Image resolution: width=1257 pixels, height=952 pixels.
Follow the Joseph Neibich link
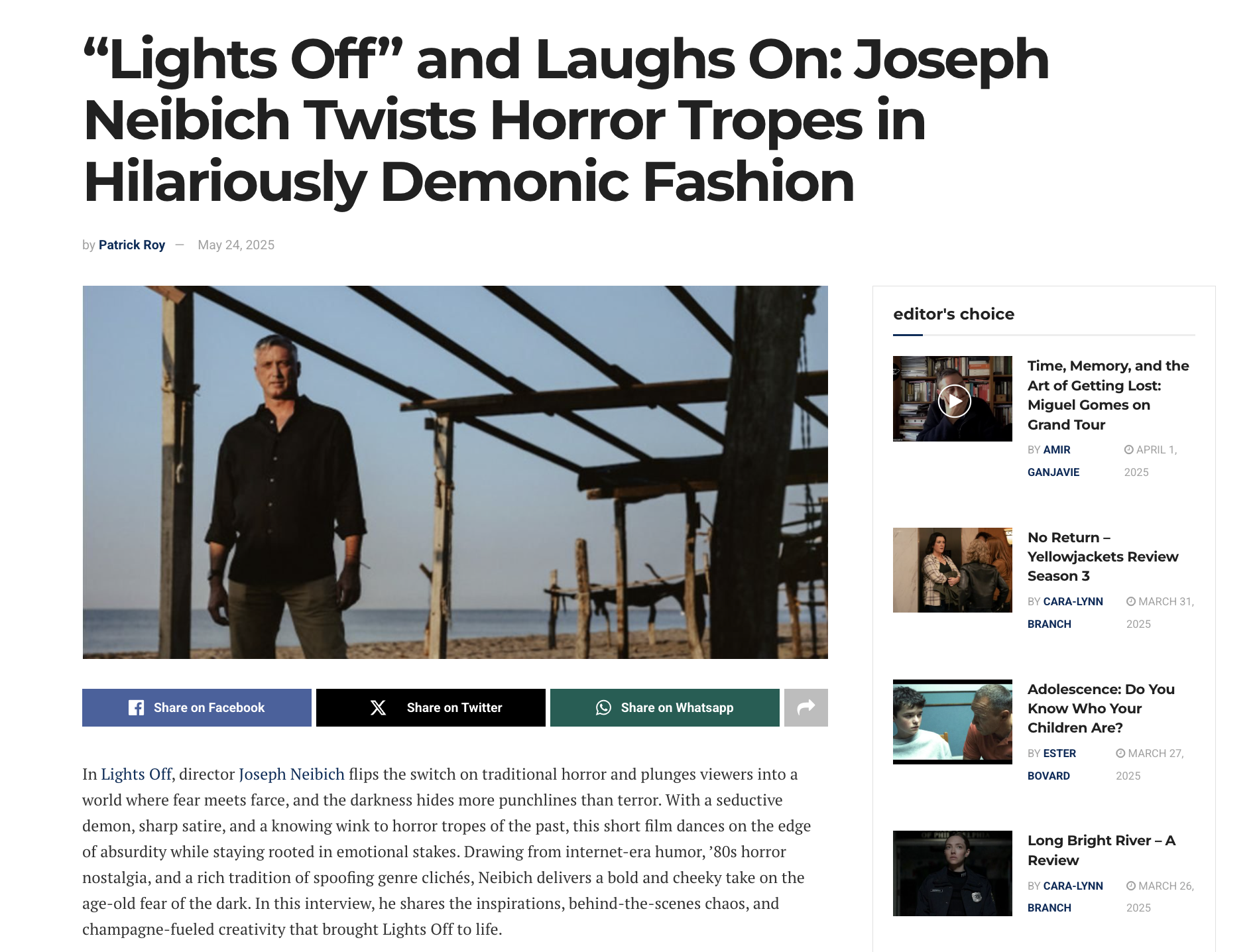(292, 774)
